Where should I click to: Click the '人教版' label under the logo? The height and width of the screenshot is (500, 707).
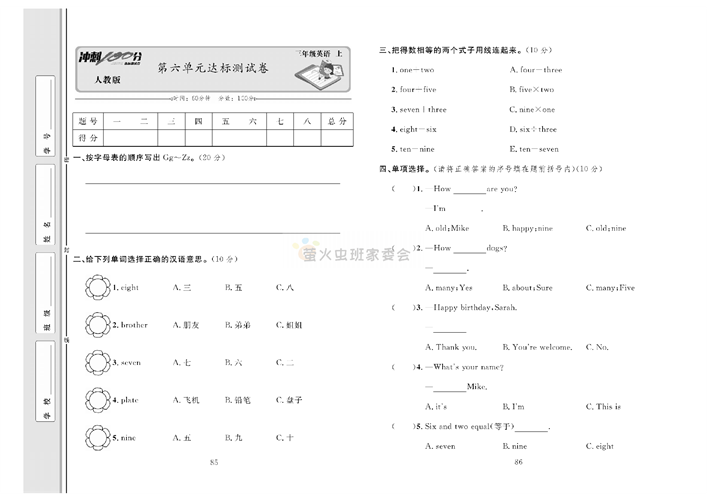[x=107, y=80]
